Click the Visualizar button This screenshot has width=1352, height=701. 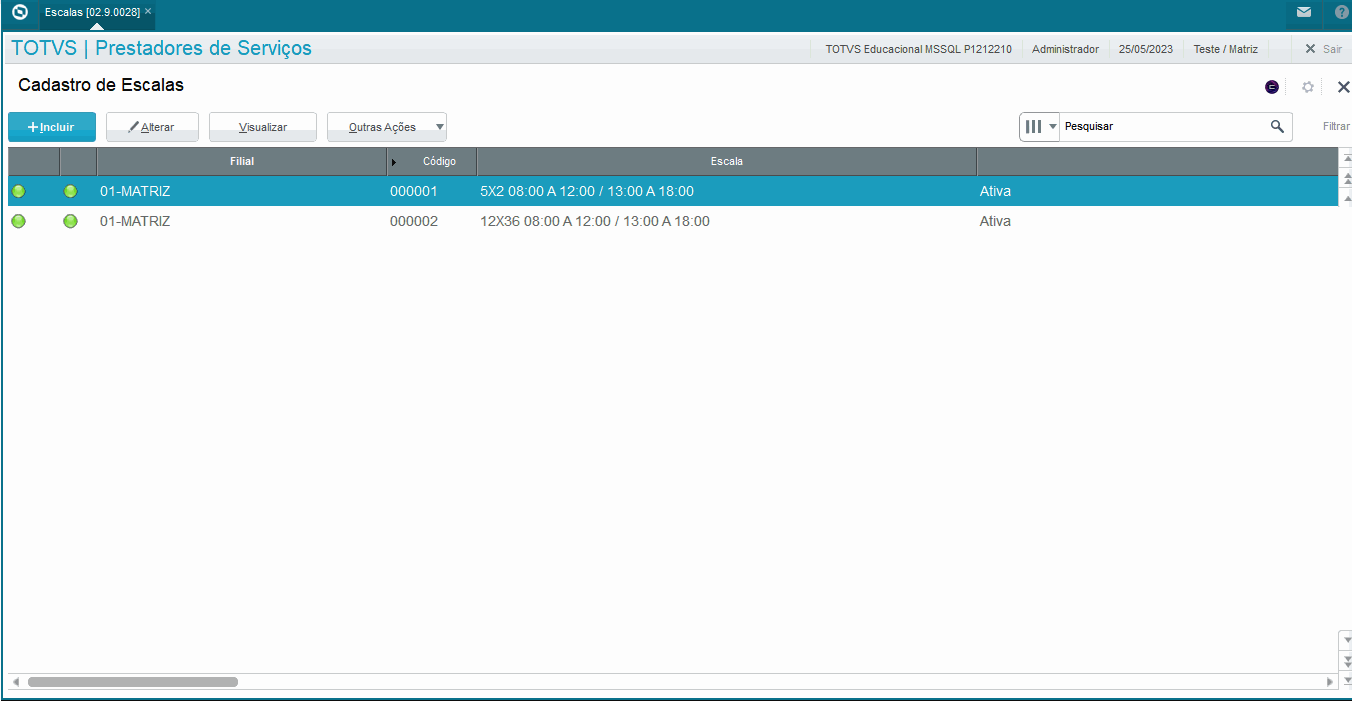pos(263,127)
